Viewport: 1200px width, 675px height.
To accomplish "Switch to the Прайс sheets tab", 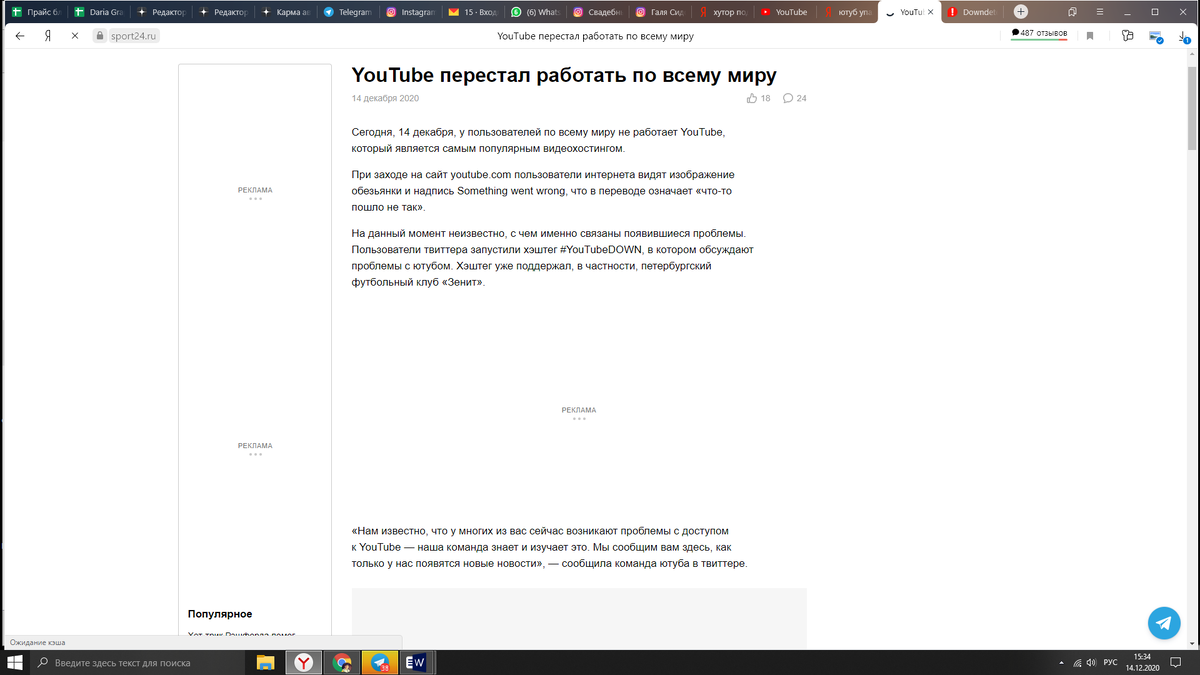I will click(x=36, y=12).
